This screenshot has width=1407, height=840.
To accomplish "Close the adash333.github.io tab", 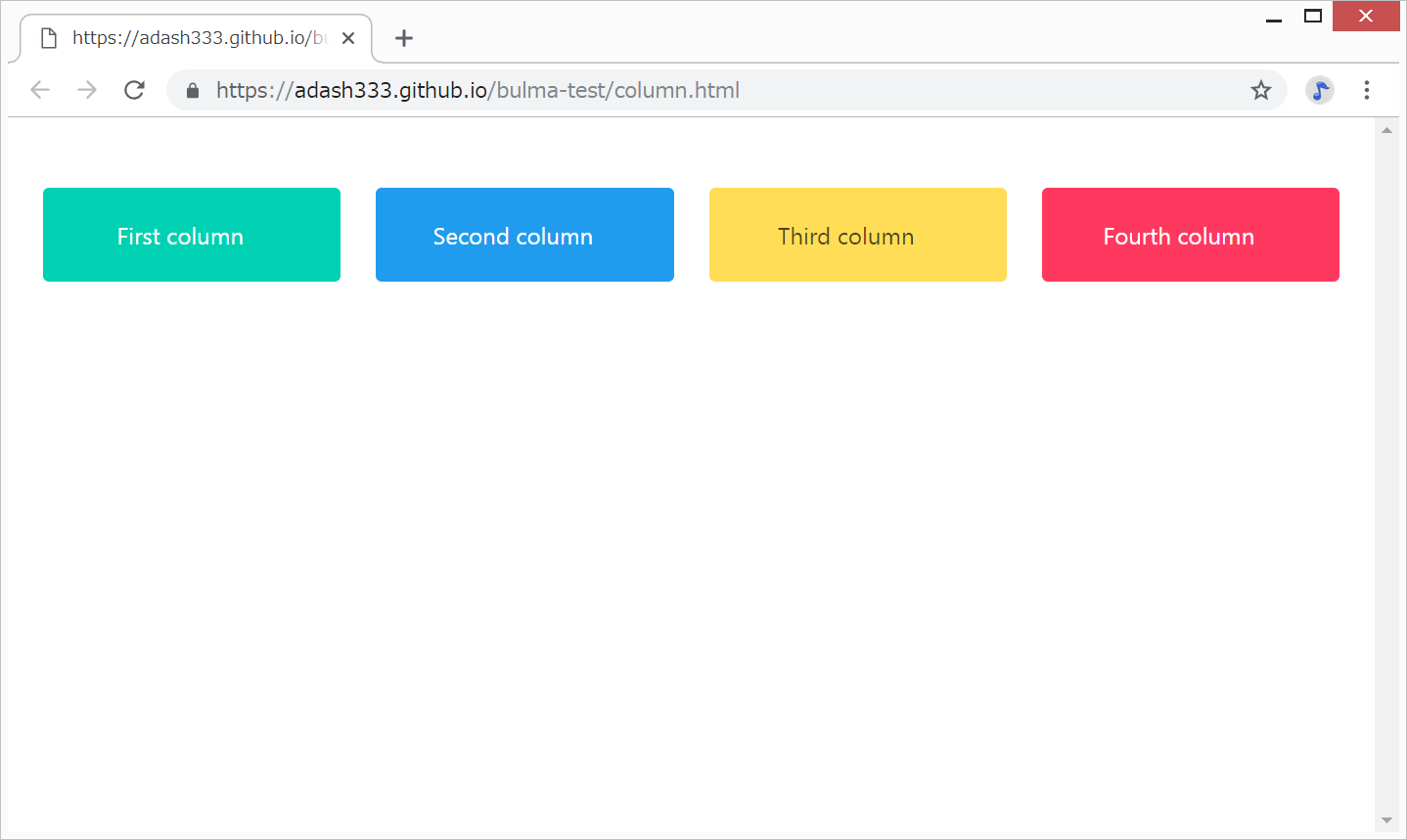I will 348,38.
